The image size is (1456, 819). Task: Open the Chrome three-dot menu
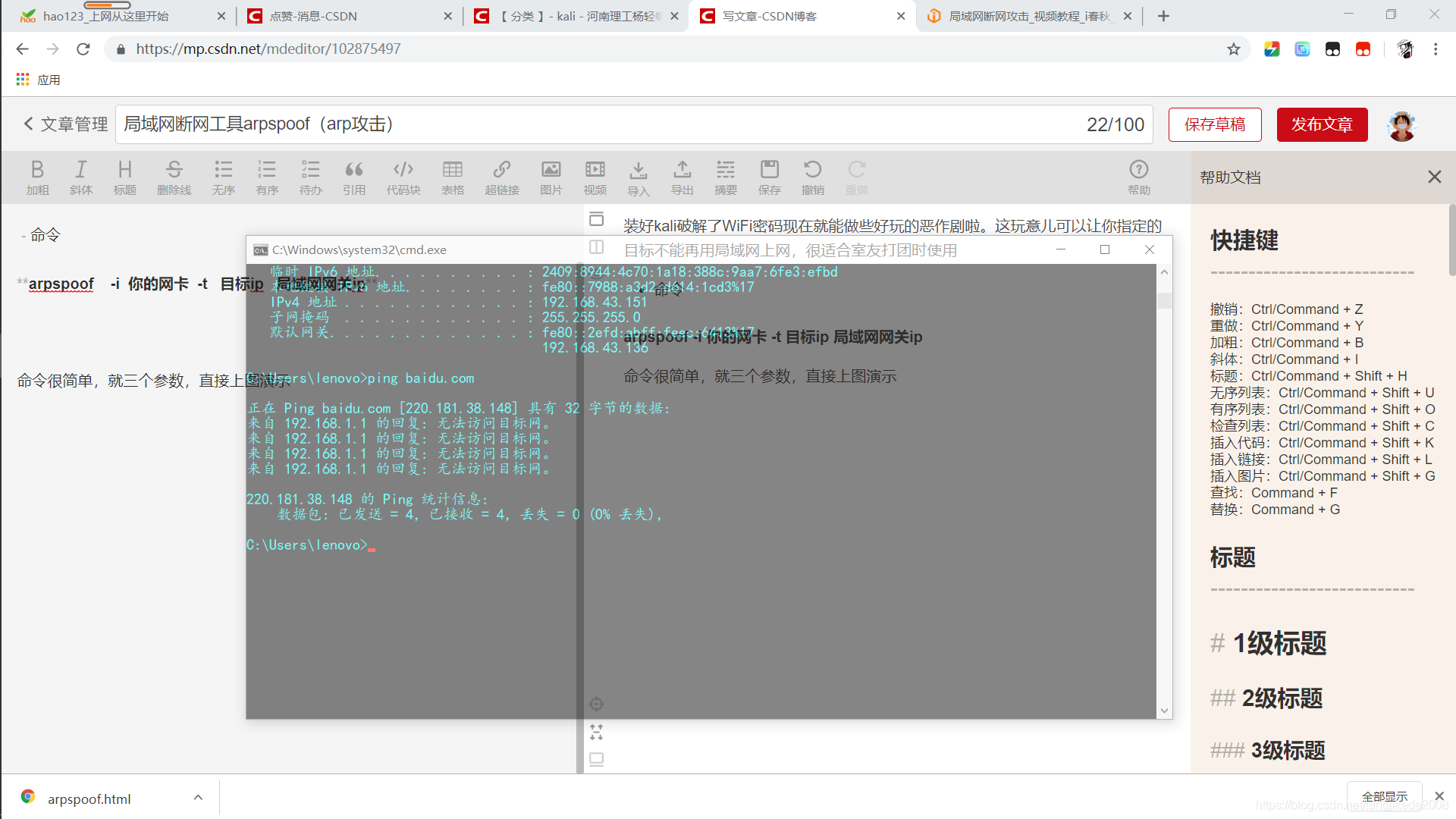click(x=1436, y=49)
